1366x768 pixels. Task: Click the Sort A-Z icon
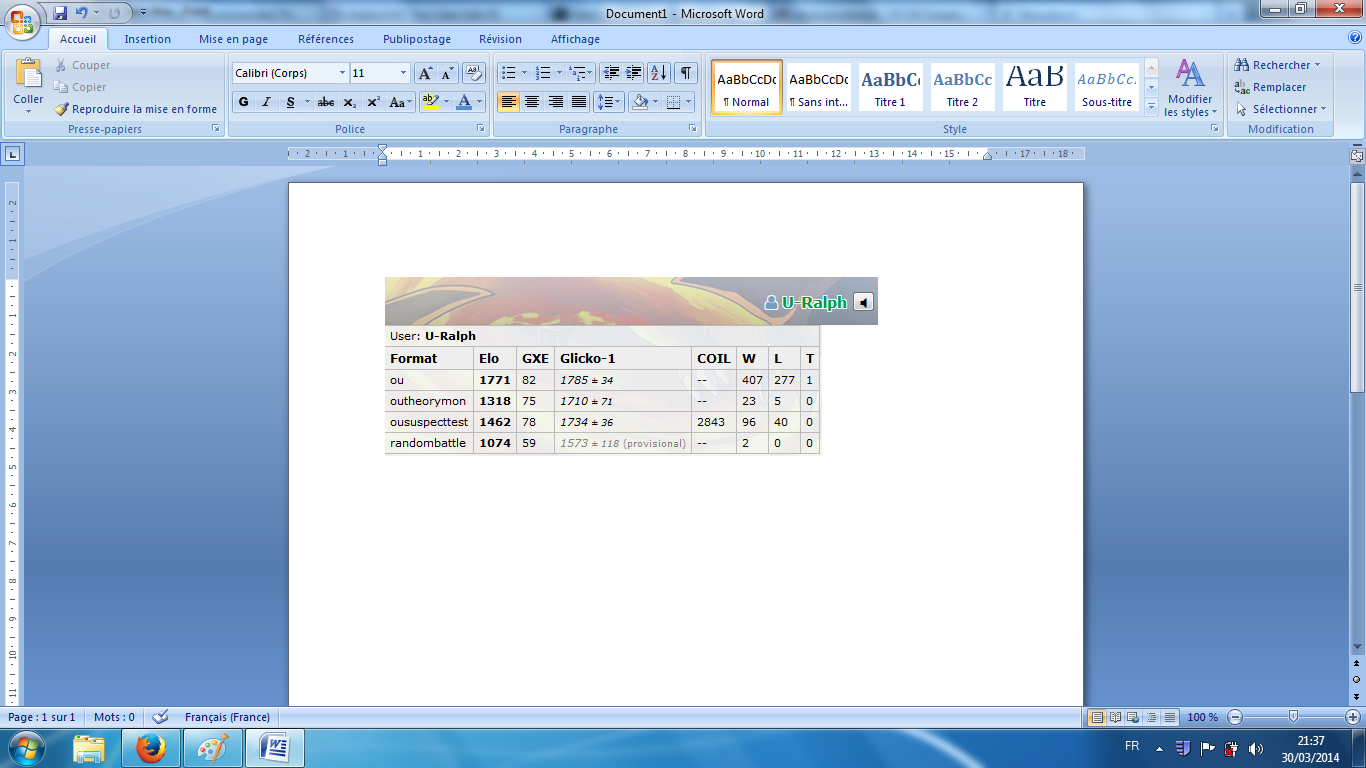point(658,73)
